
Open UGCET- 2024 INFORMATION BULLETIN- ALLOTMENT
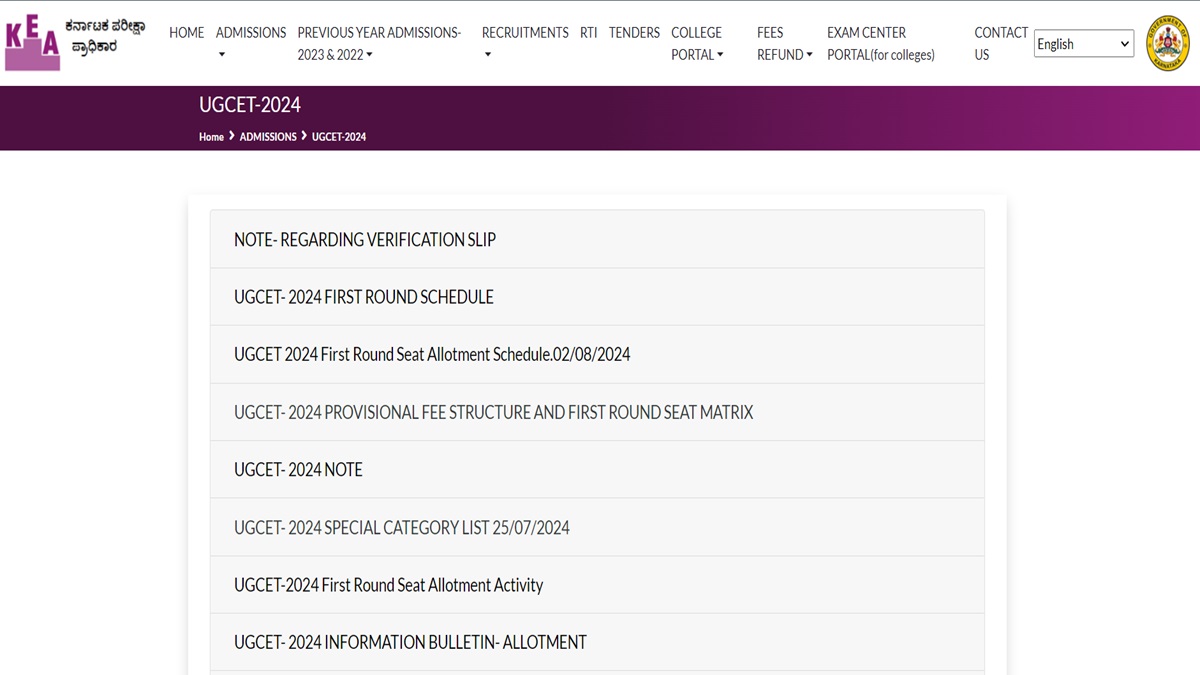pos(597,642)
